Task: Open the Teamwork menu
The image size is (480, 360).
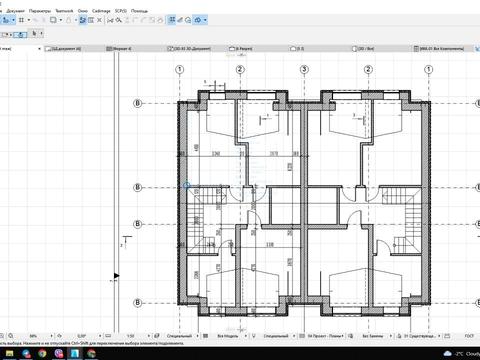Action: [64, 11]
